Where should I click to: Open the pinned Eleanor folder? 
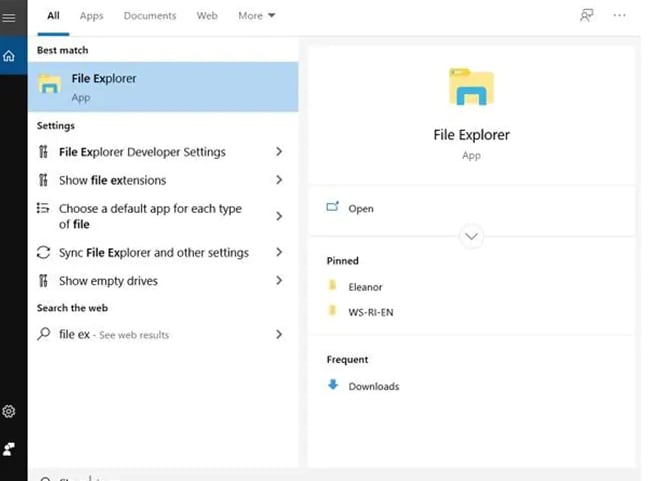[x=365, y=287]
